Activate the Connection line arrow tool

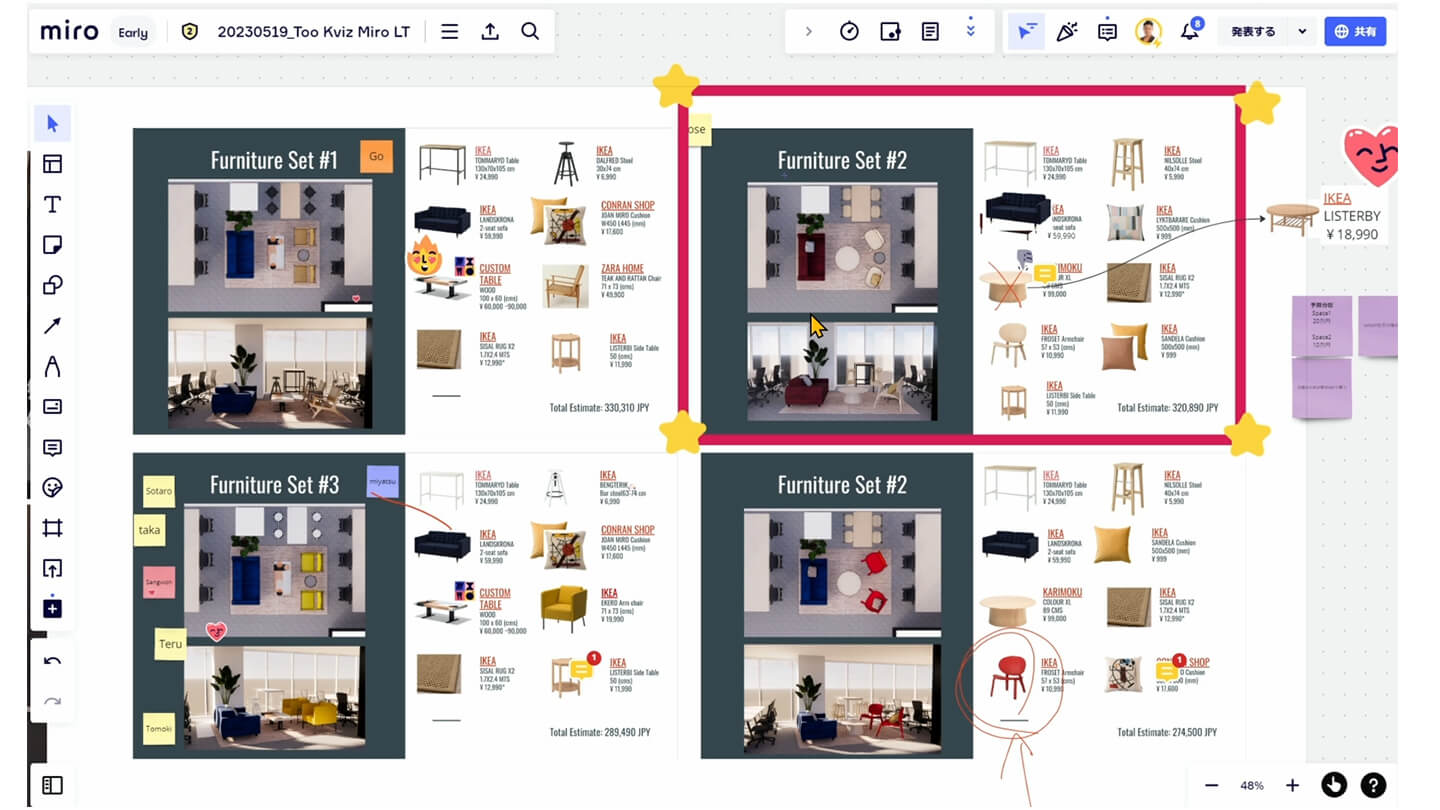point(53,326)
